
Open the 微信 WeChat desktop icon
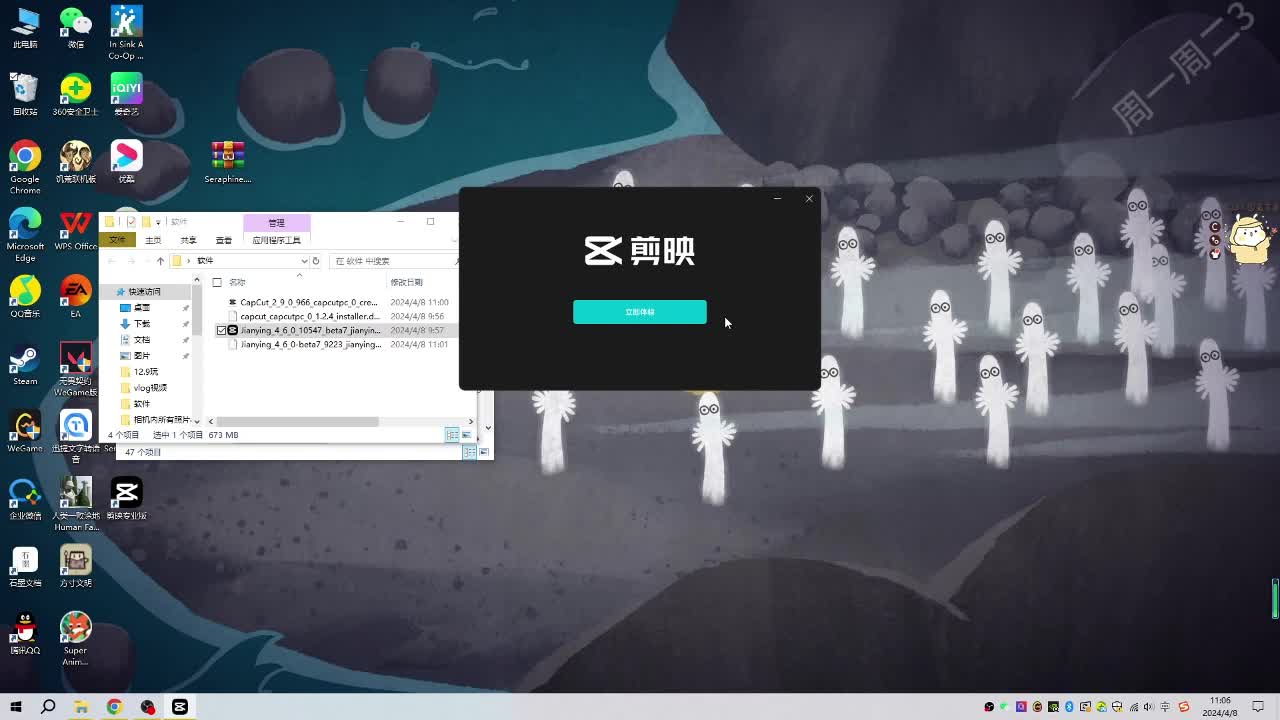75,28
